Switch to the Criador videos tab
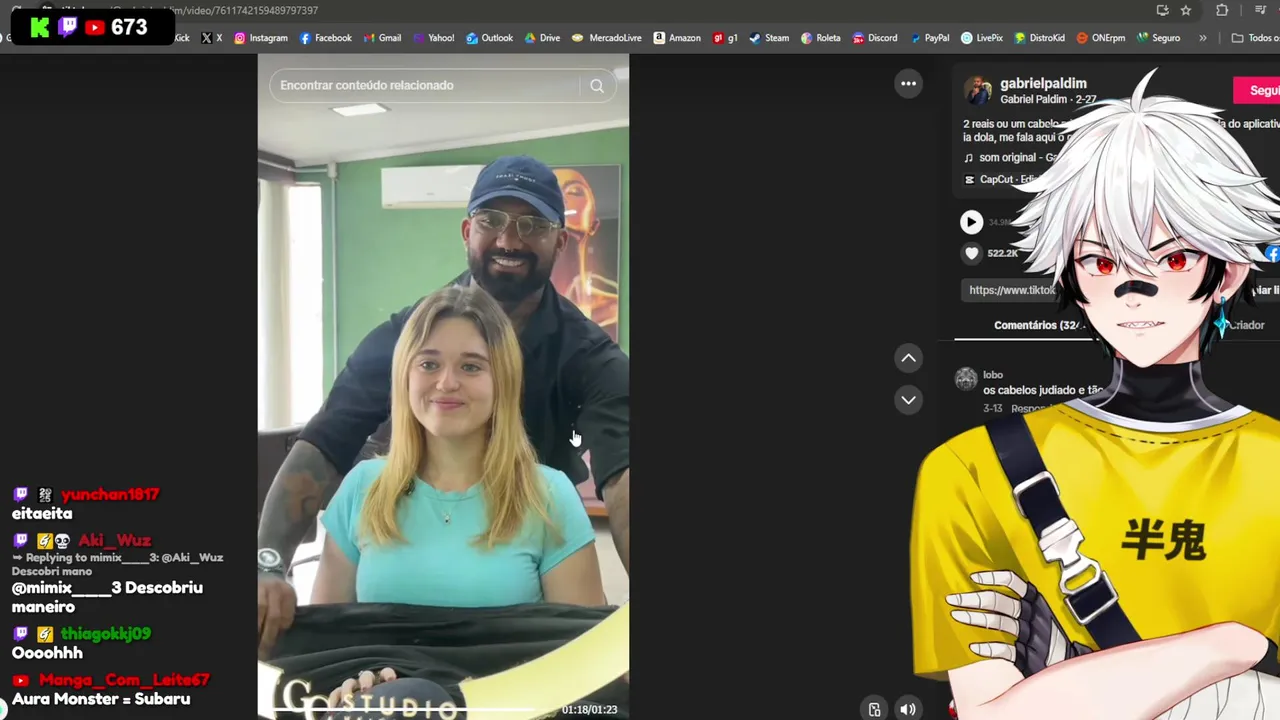The height and width of the screenshot is (720, 1280). 1245,325
